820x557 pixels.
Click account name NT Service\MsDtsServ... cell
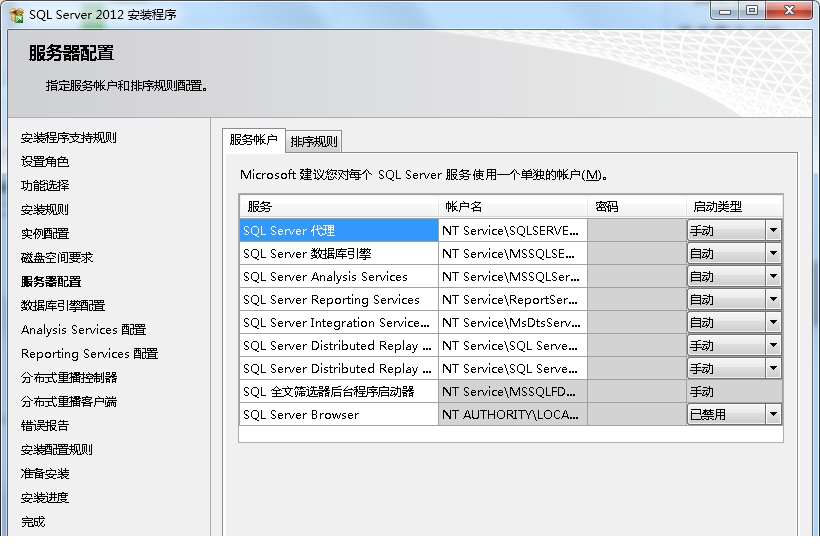click(512, 322)
